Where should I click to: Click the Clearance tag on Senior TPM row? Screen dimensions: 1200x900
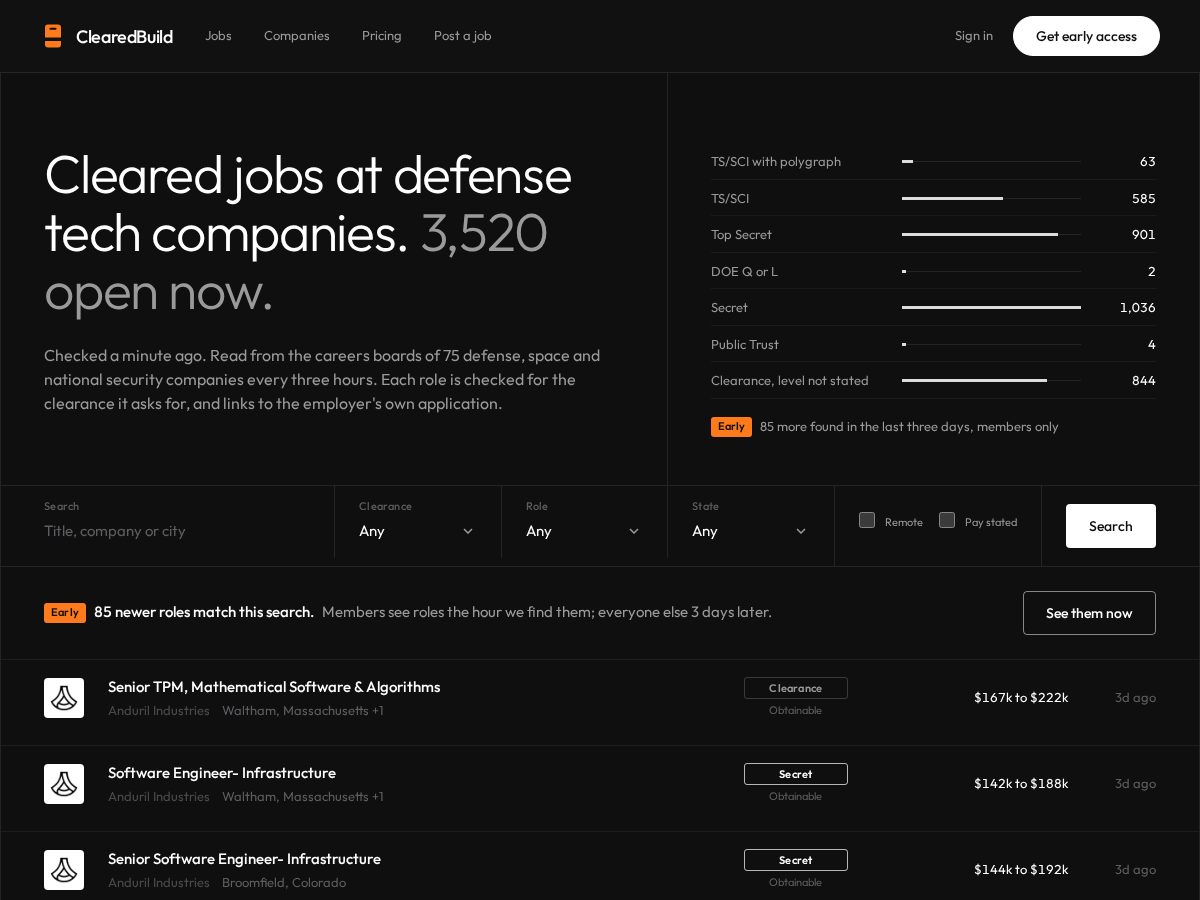pos(796,688)
